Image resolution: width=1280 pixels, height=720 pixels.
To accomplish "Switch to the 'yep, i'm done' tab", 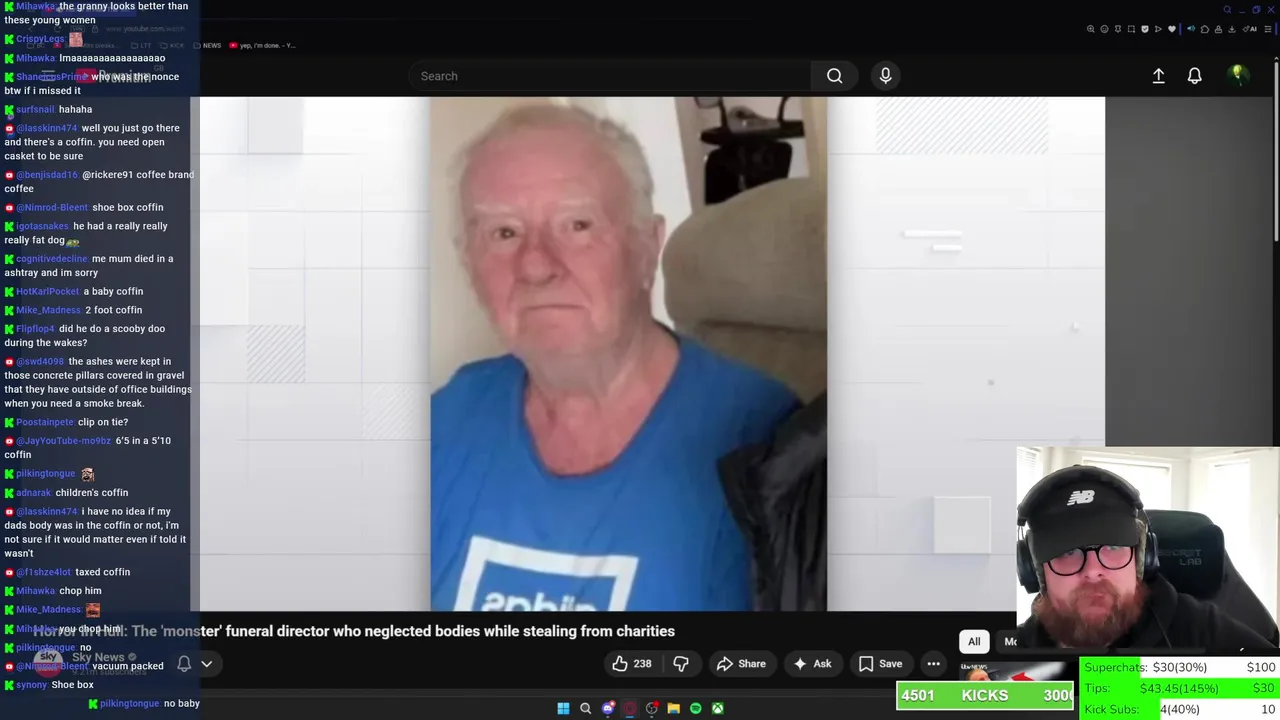I will click(262, 45).
